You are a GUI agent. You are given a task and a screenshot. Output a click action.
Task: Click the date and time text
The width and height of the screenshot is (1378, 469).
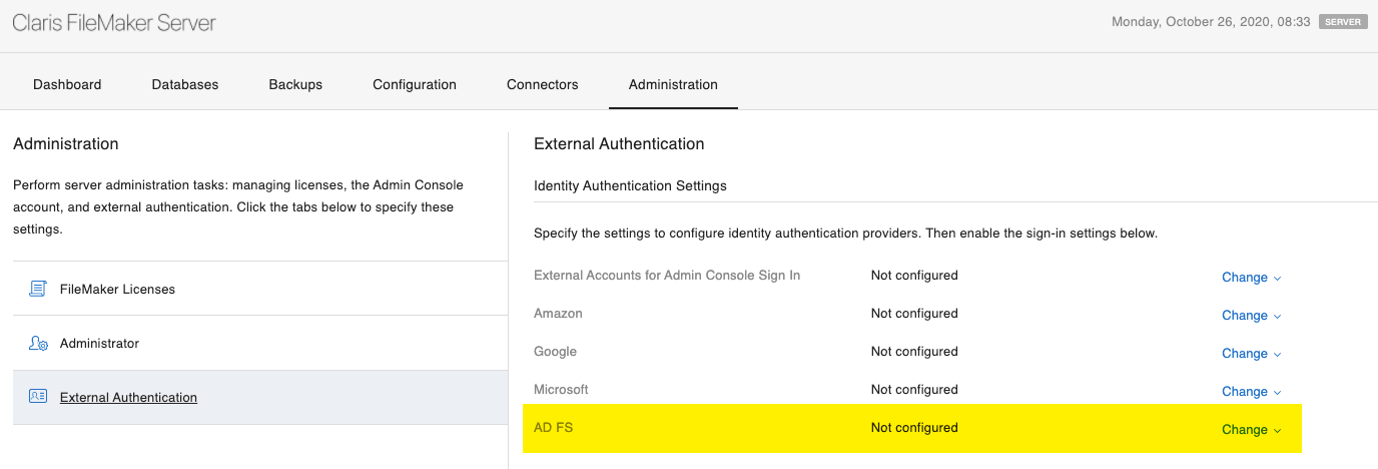coord(1211,21)
